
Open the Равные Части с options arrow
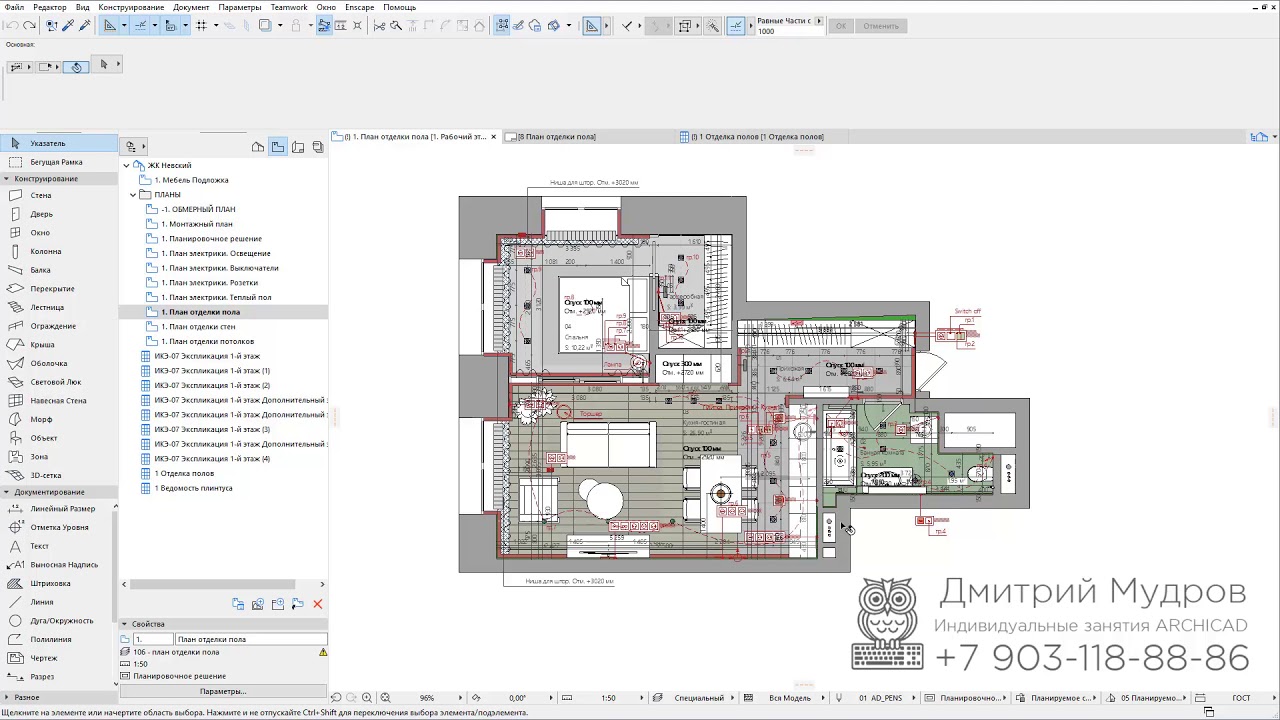tap(819, 20)
